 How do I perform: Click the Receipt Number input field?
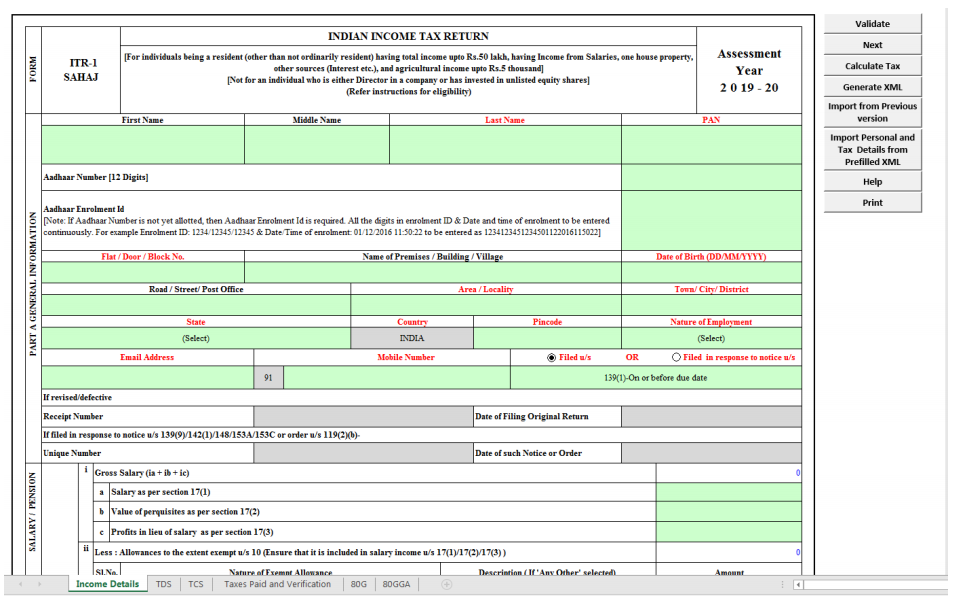(x=363, y=417)
